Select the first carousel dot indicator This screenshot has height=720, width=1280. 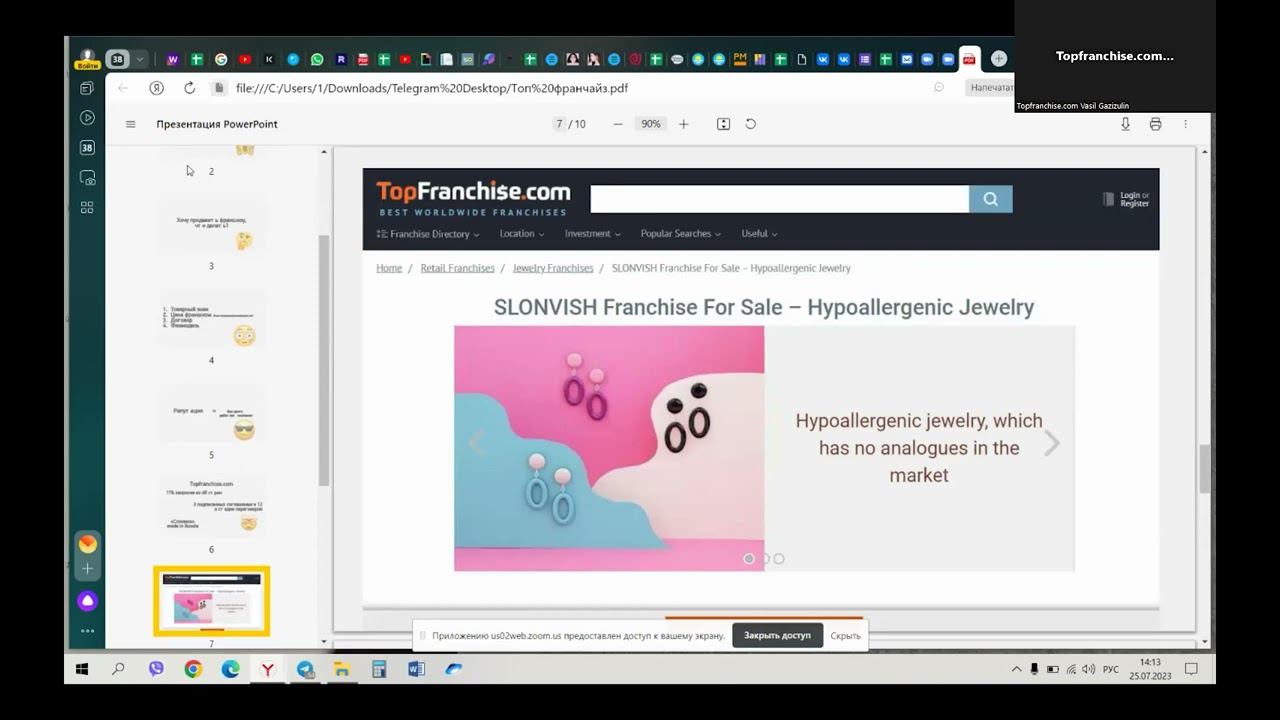[749, 559]
